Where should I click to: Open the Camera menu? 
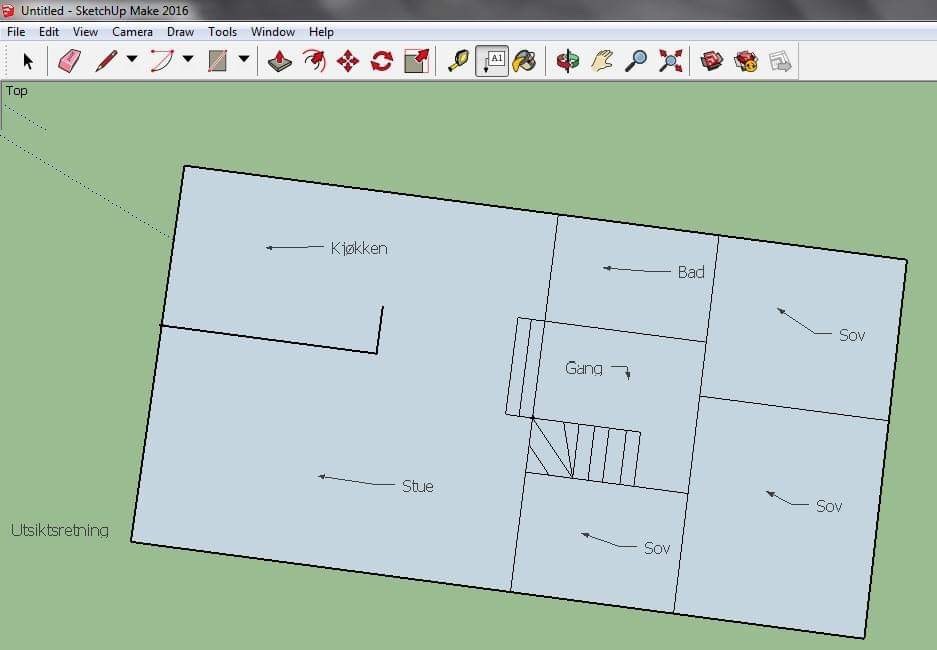132,32
